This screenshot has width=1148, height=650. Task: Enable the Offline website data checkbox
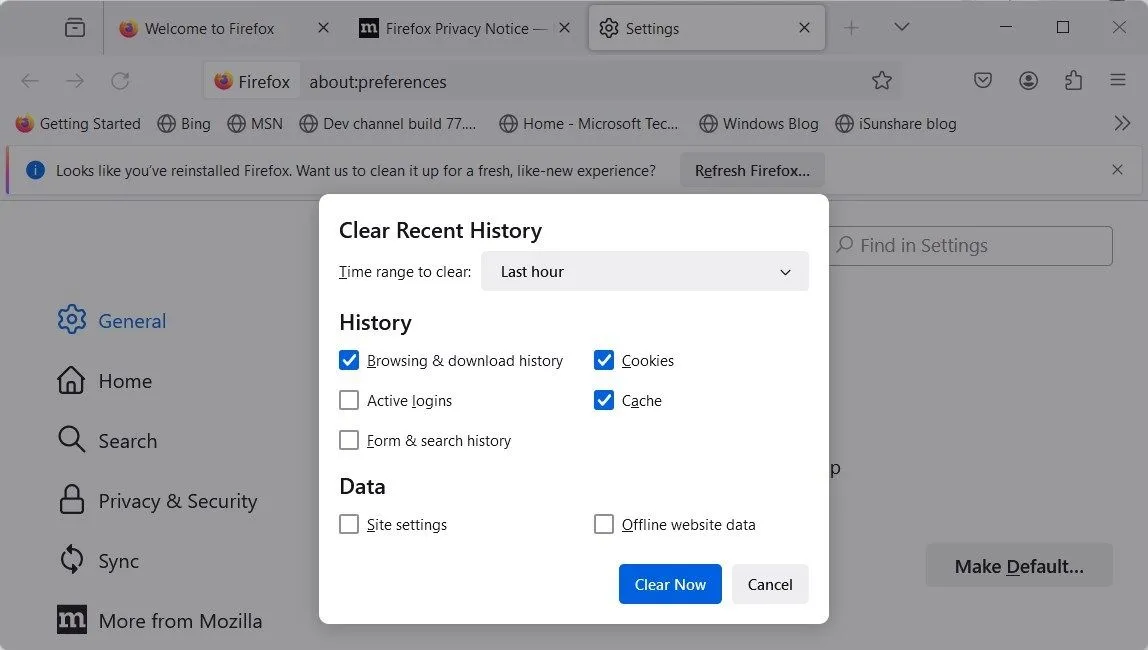pyautogui.click(x=604, y=524)
